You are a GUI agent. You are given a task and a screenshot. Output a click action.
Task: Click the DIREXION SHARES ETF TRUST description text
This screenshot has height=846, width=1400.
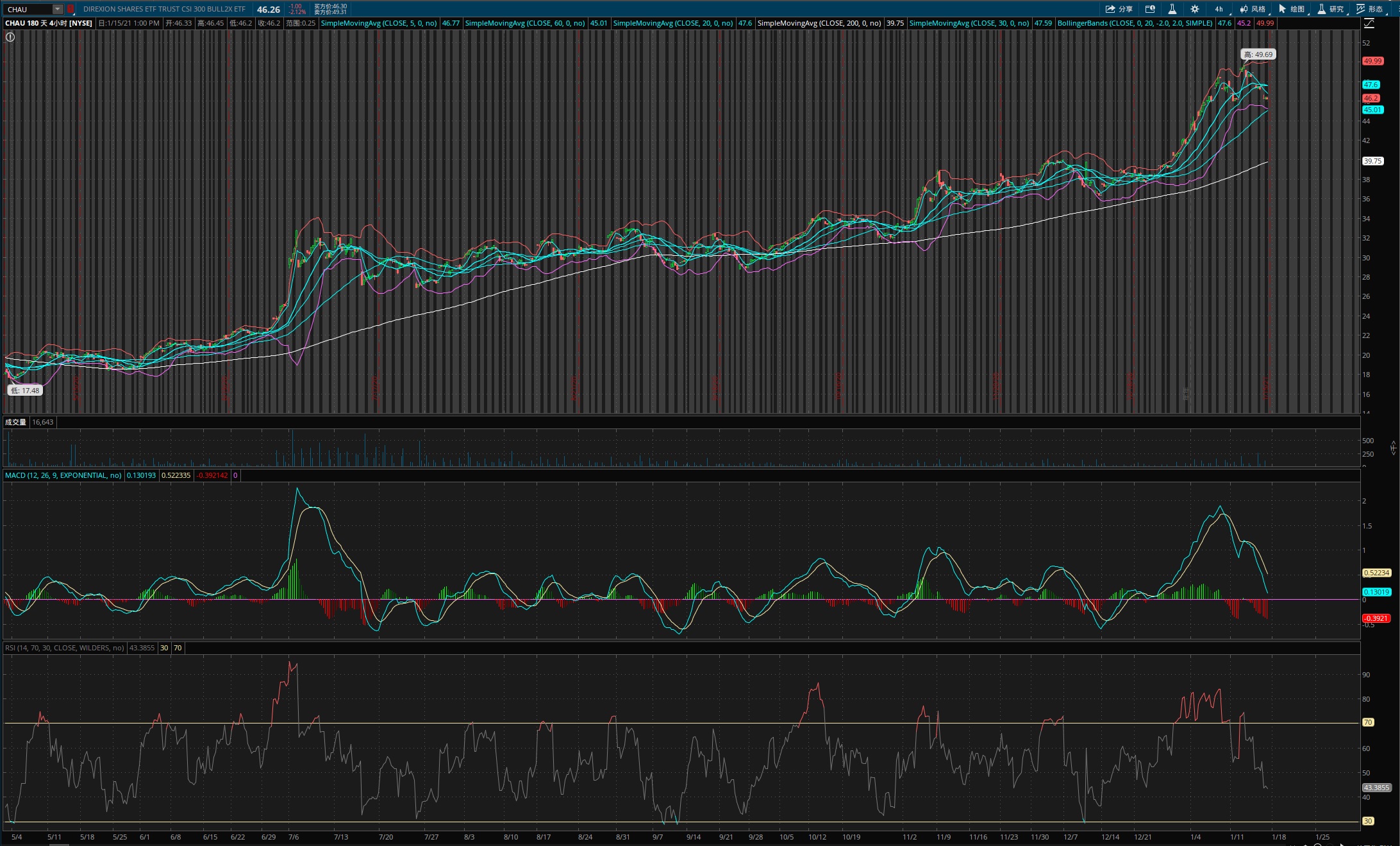[x=164, y=9]
